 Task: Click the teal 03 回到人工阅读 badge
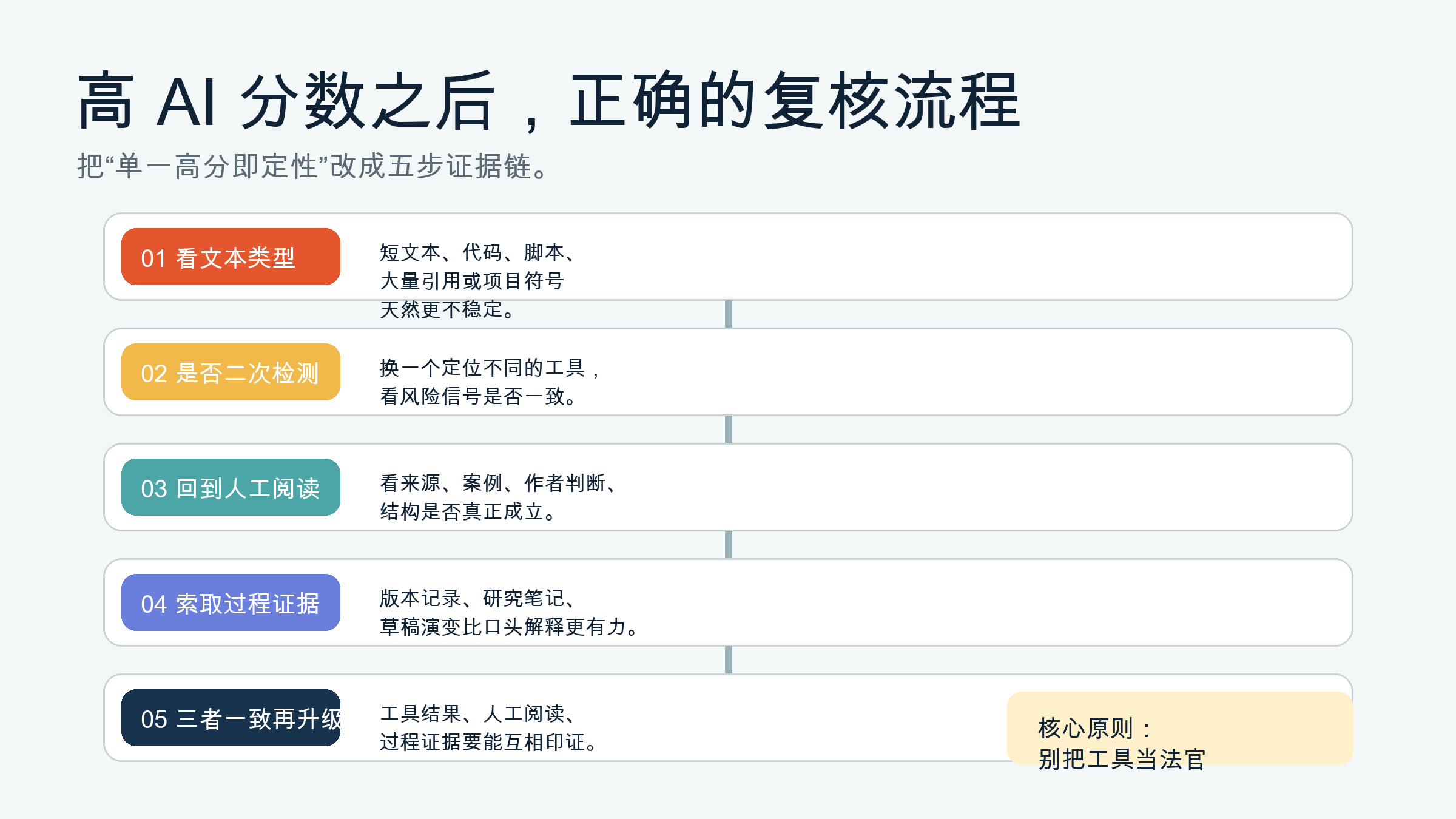click(x=231, y=487)
